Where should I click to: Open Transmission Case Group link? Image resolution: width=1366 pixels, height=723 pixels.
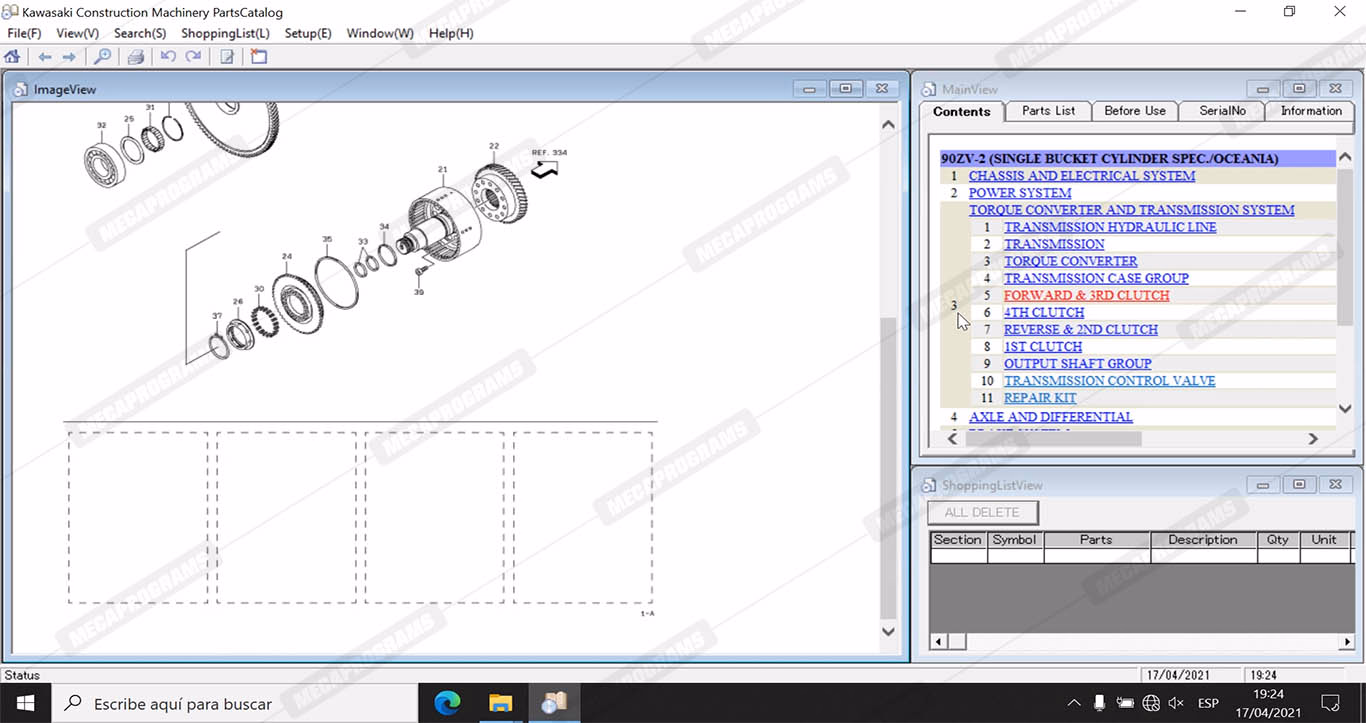click(x=1096, y=278)
